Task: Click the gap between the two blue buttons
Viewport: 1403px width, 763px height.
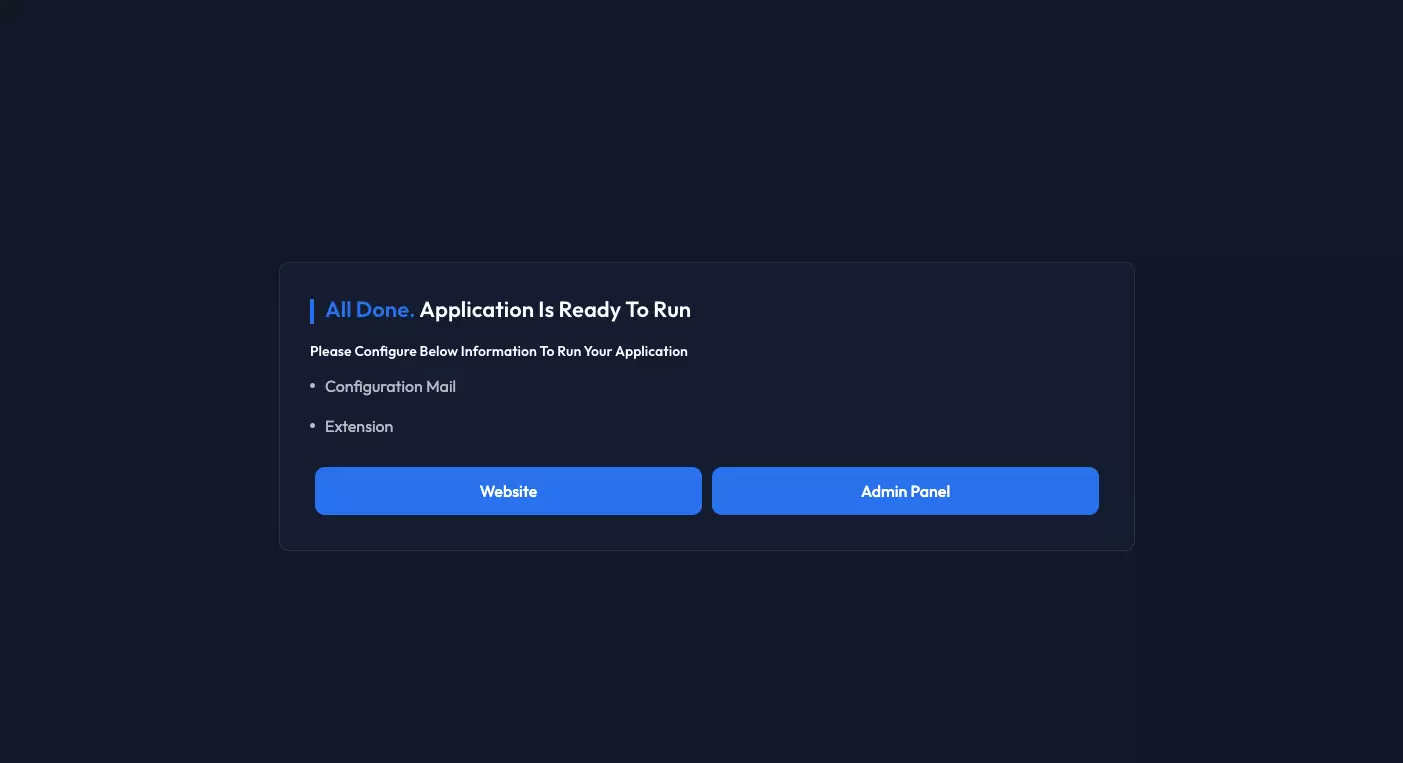Action: (707, 491)
